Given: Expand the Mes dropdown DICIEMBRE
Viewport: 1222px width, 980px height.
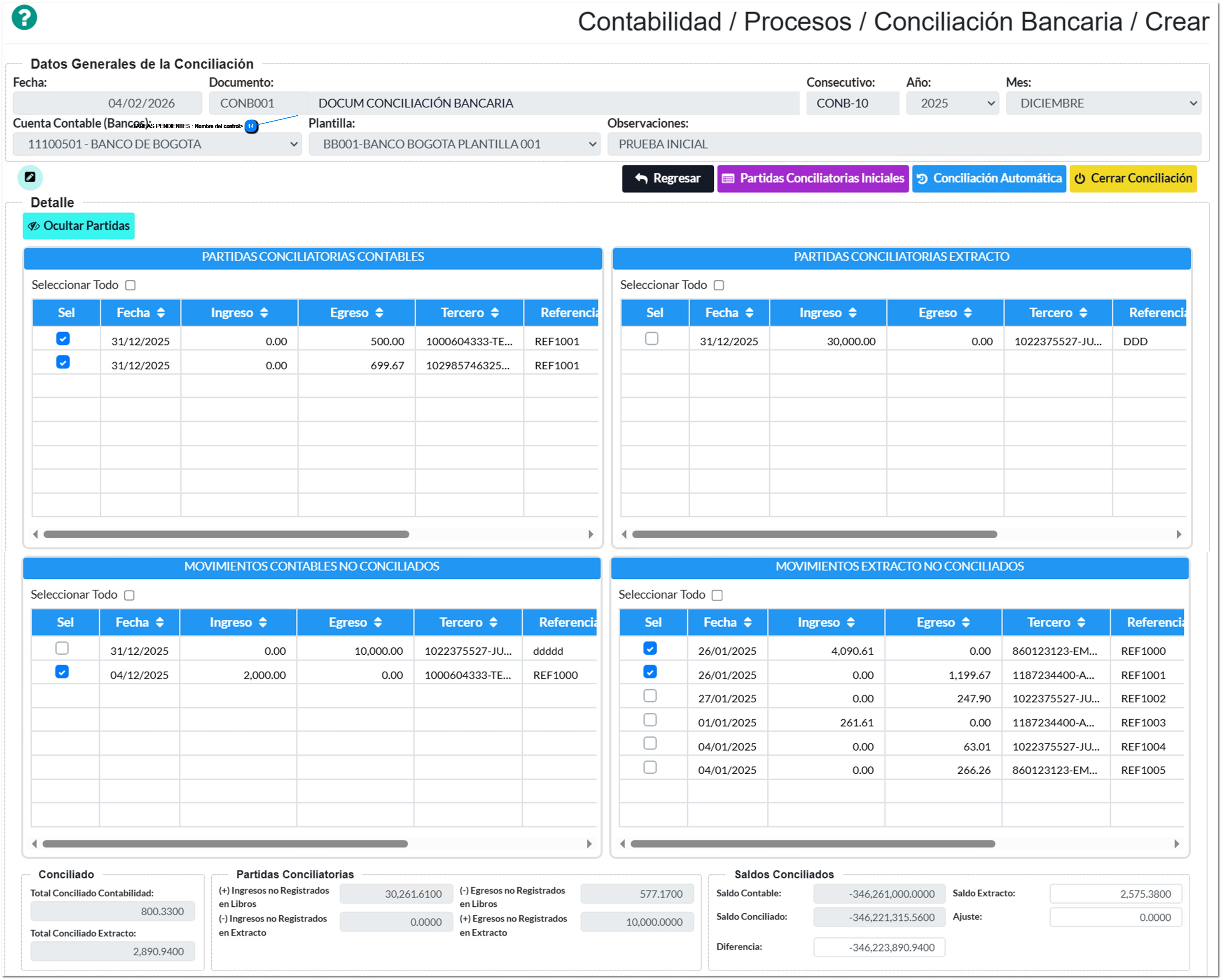Looking at the screenshot, I should click(1103, 103).
